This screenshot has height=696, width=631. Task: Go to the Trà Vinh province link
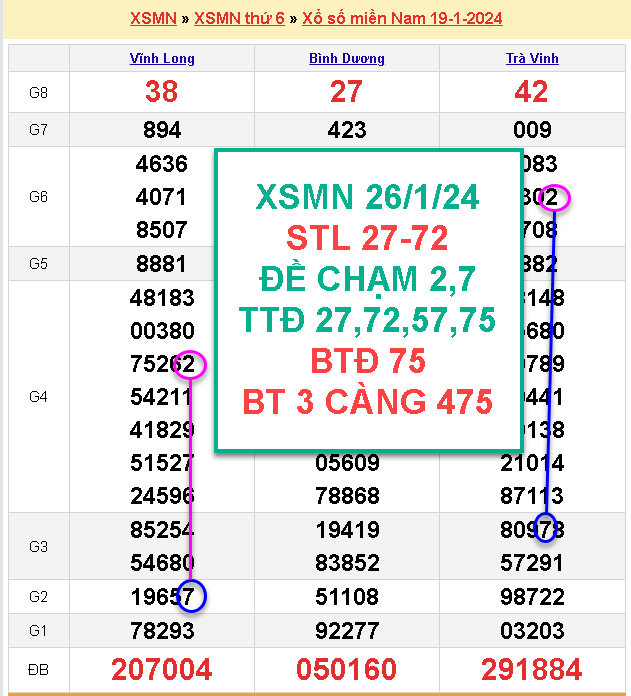[531, 58]
